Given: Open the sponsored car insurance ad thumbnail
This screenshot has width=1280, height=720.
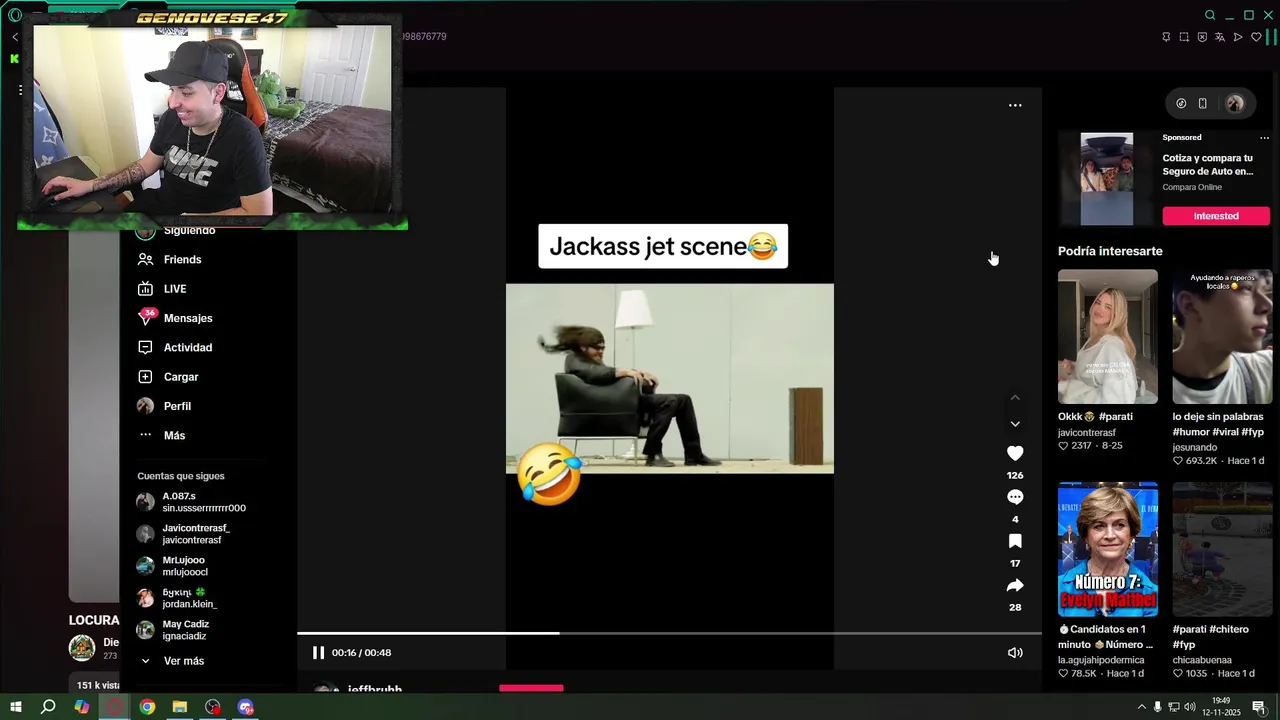Looking at the screenshot, I should tap(1107, 179).
